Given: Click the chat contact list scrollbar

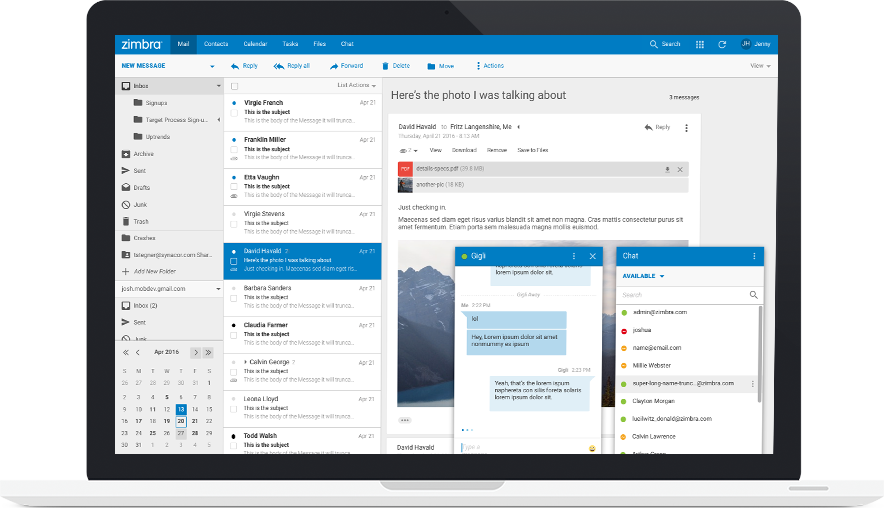Looking at the screenshot, I should point(760,354).
